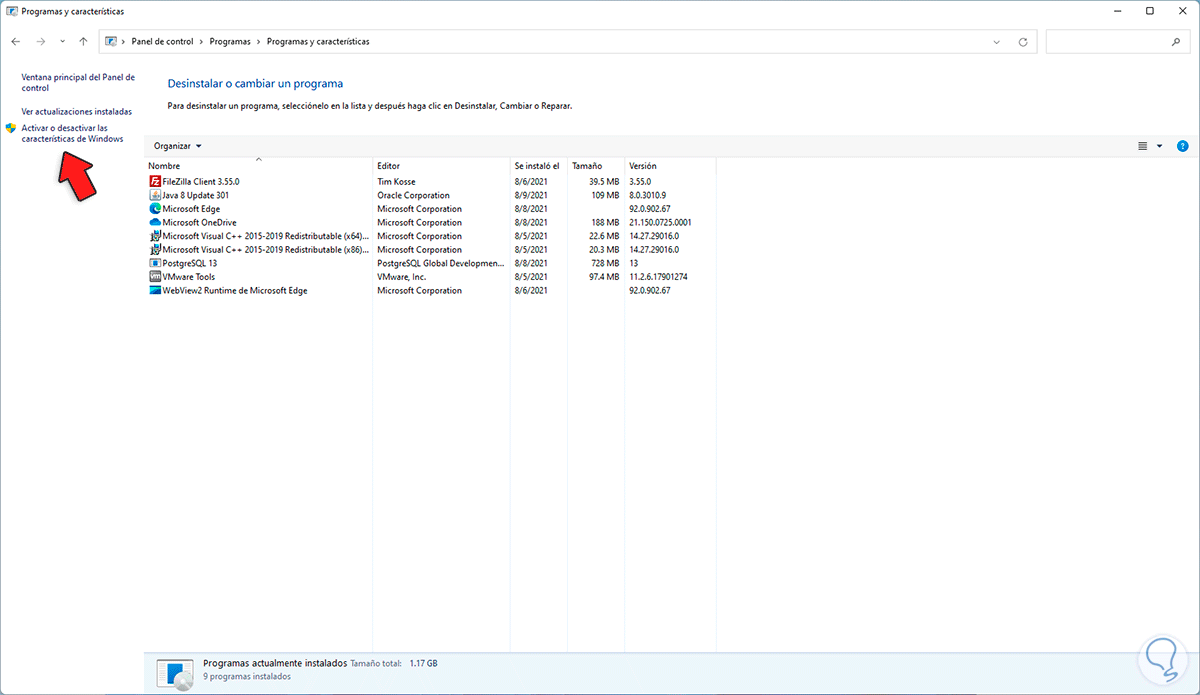Expand the address bar history dropdown

(997, 42)
